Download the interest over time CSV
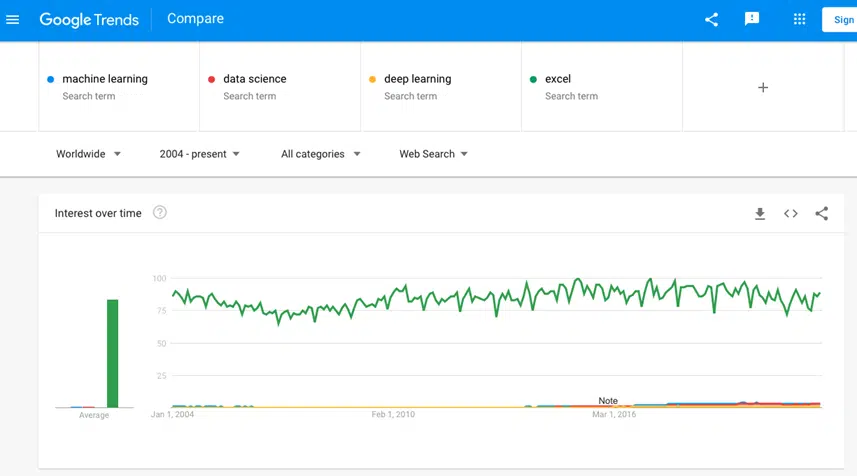Image resolution: width=857 pixels, height=476 pixels. 760,214
